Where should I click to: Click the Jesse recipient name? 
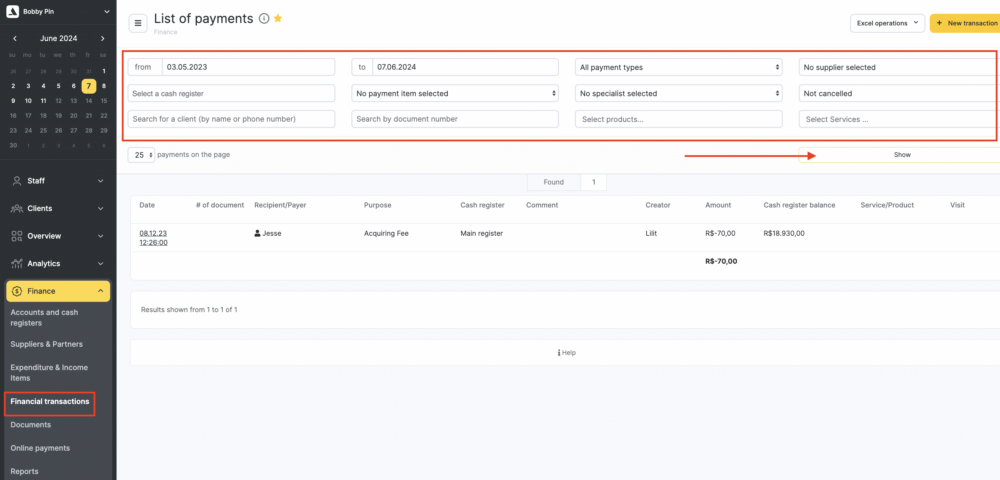pyautogui.click(x=272, y=233)
